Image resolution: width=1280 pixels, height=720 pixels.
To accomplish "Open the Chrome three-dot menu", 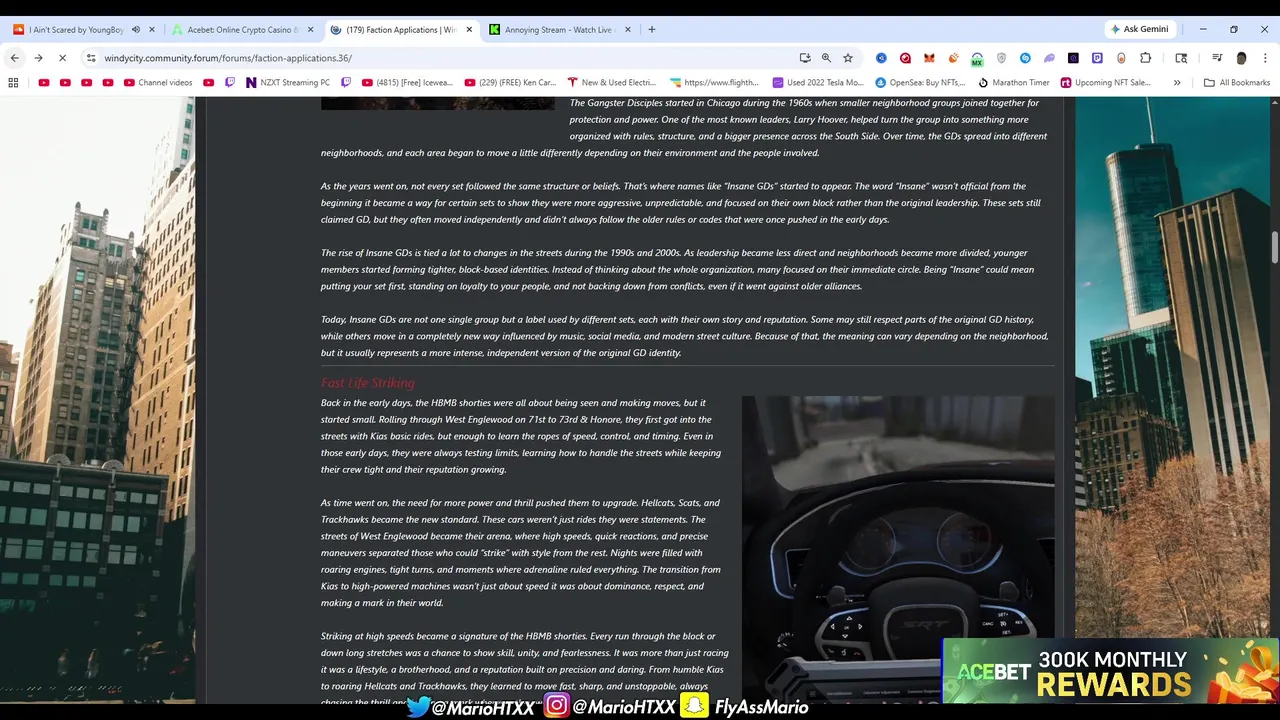I will pyautogui.click(x=1265, y=58).
